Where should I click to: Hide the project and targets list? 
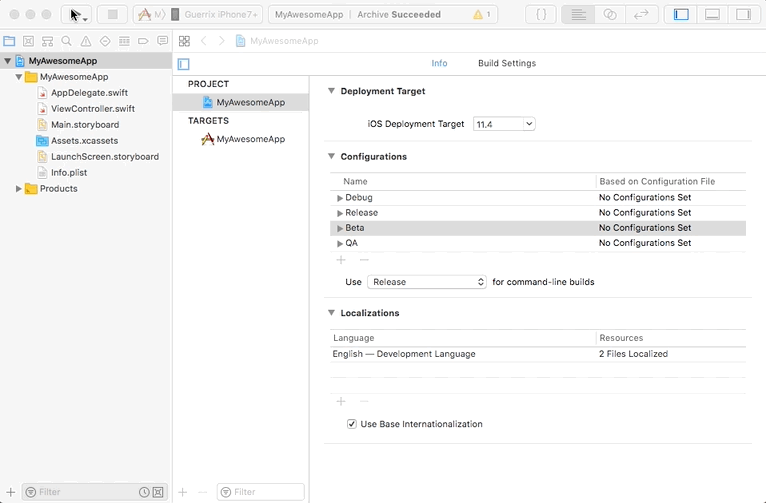pyautogui.click(x=184, y=64)
